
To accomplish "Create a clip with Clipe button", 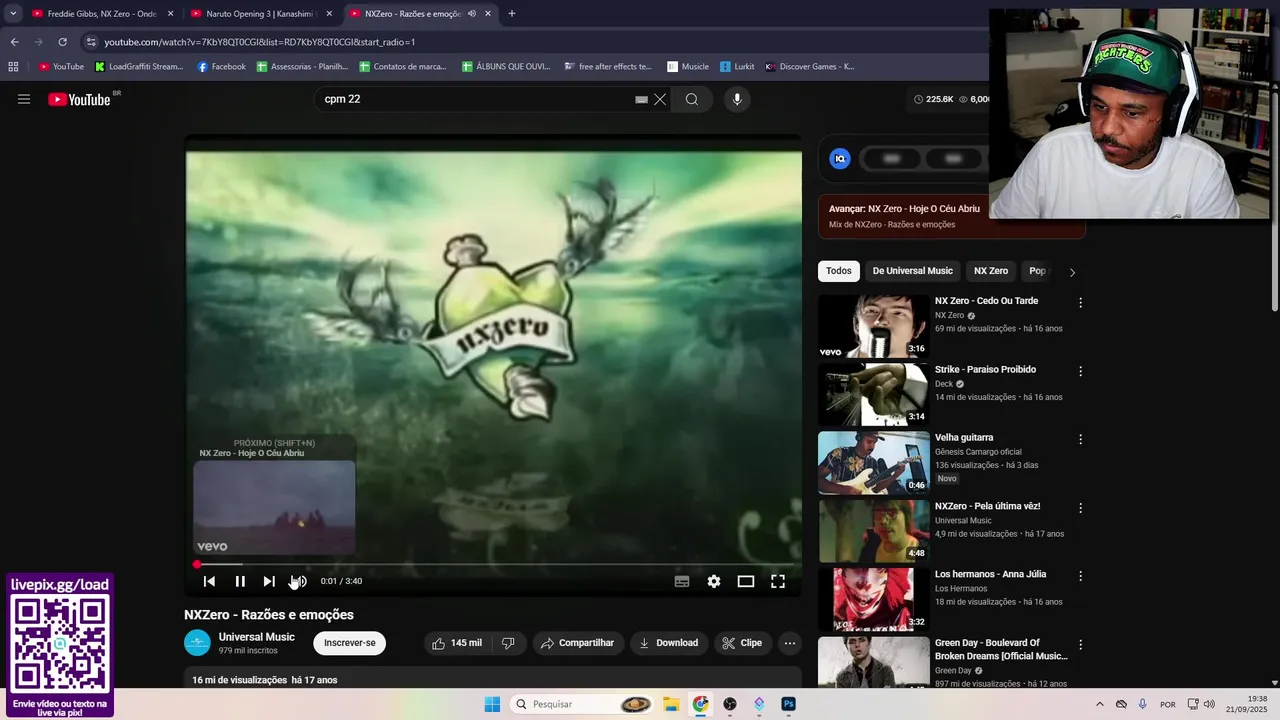I will pyautogui.click(x=742, y=643).
